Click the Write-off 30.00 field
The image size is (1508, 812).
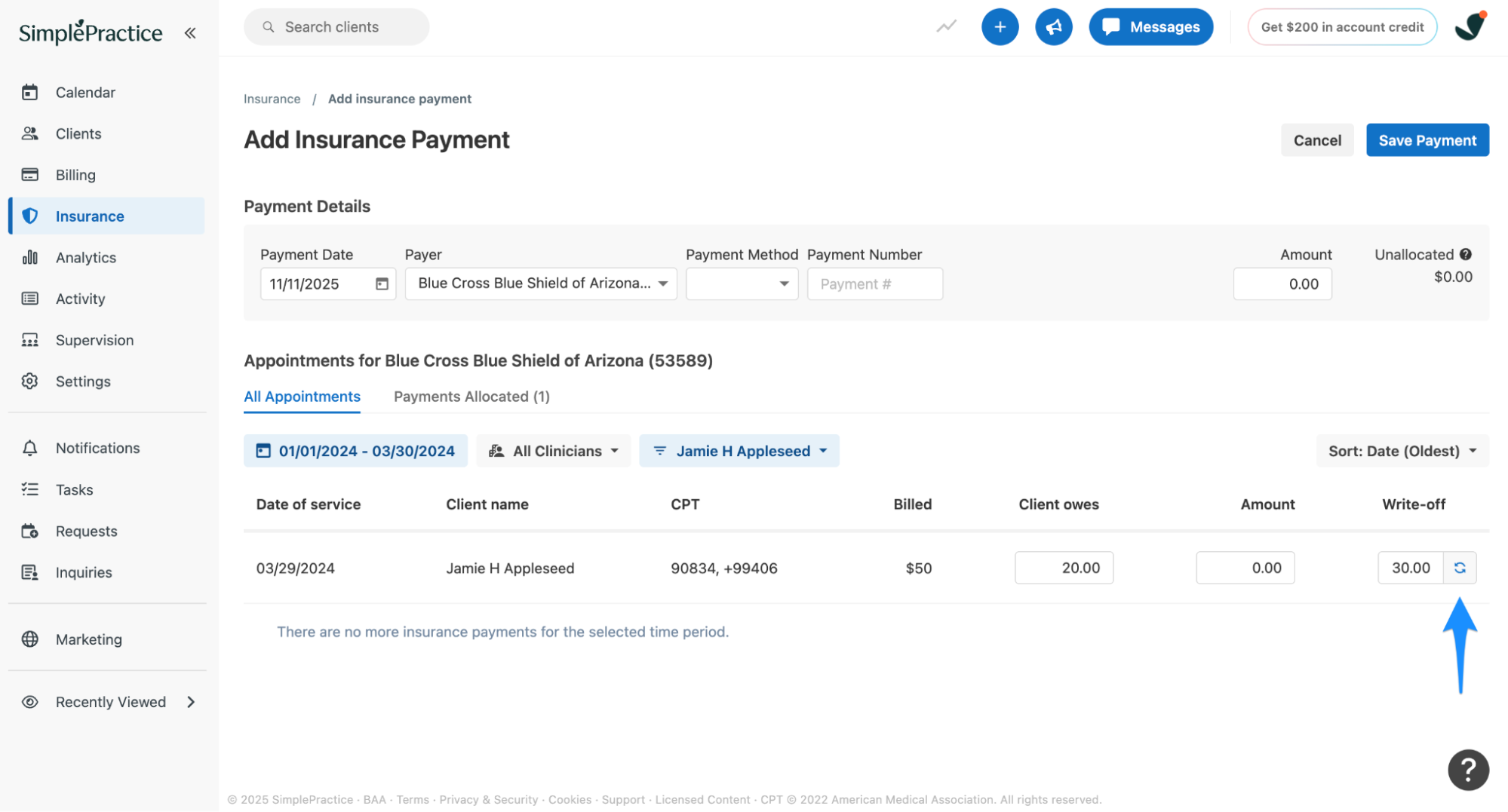[1411, 568]
